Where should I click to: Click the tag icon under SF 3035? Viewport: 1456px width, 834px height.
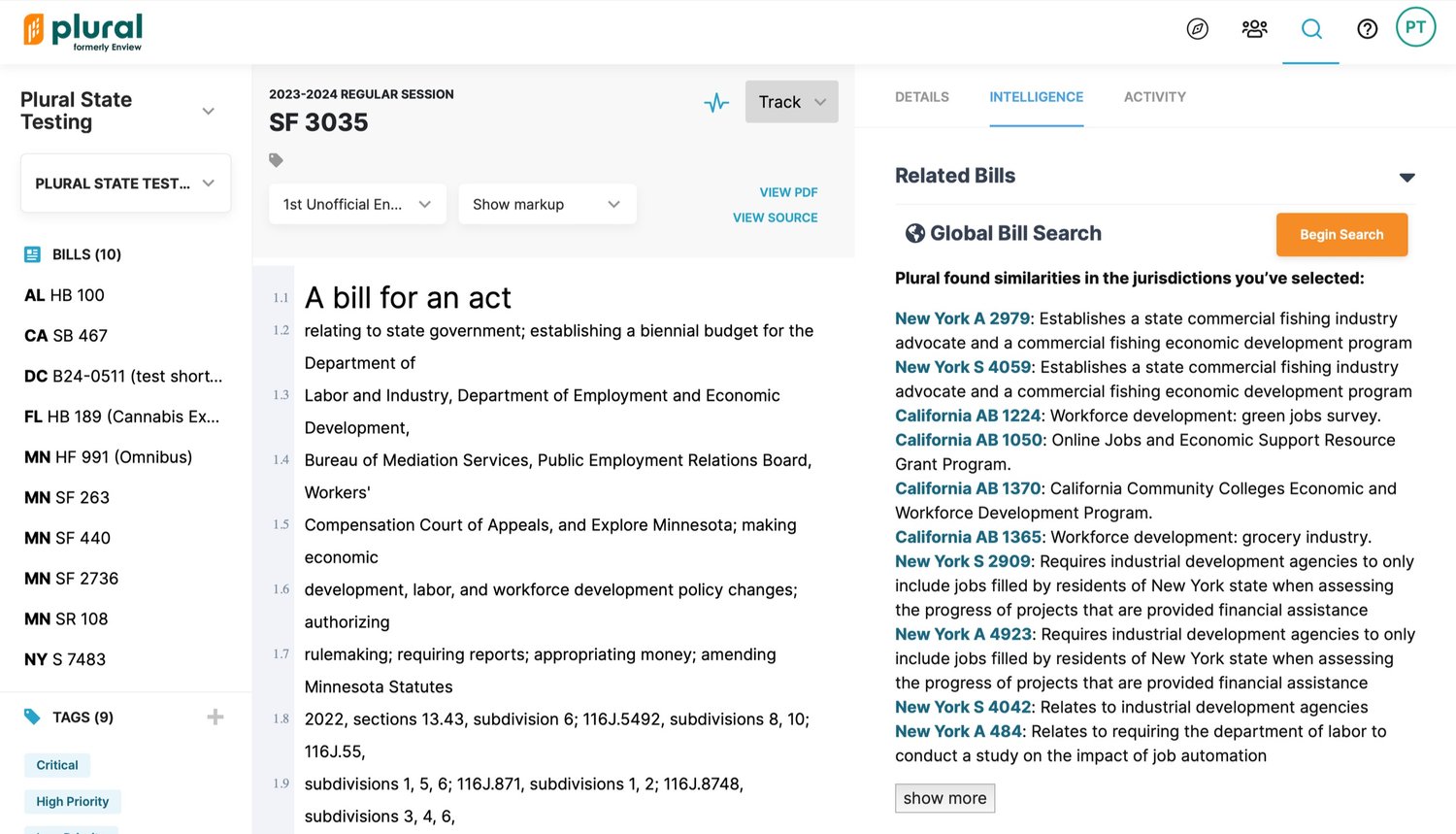(276, 160)
